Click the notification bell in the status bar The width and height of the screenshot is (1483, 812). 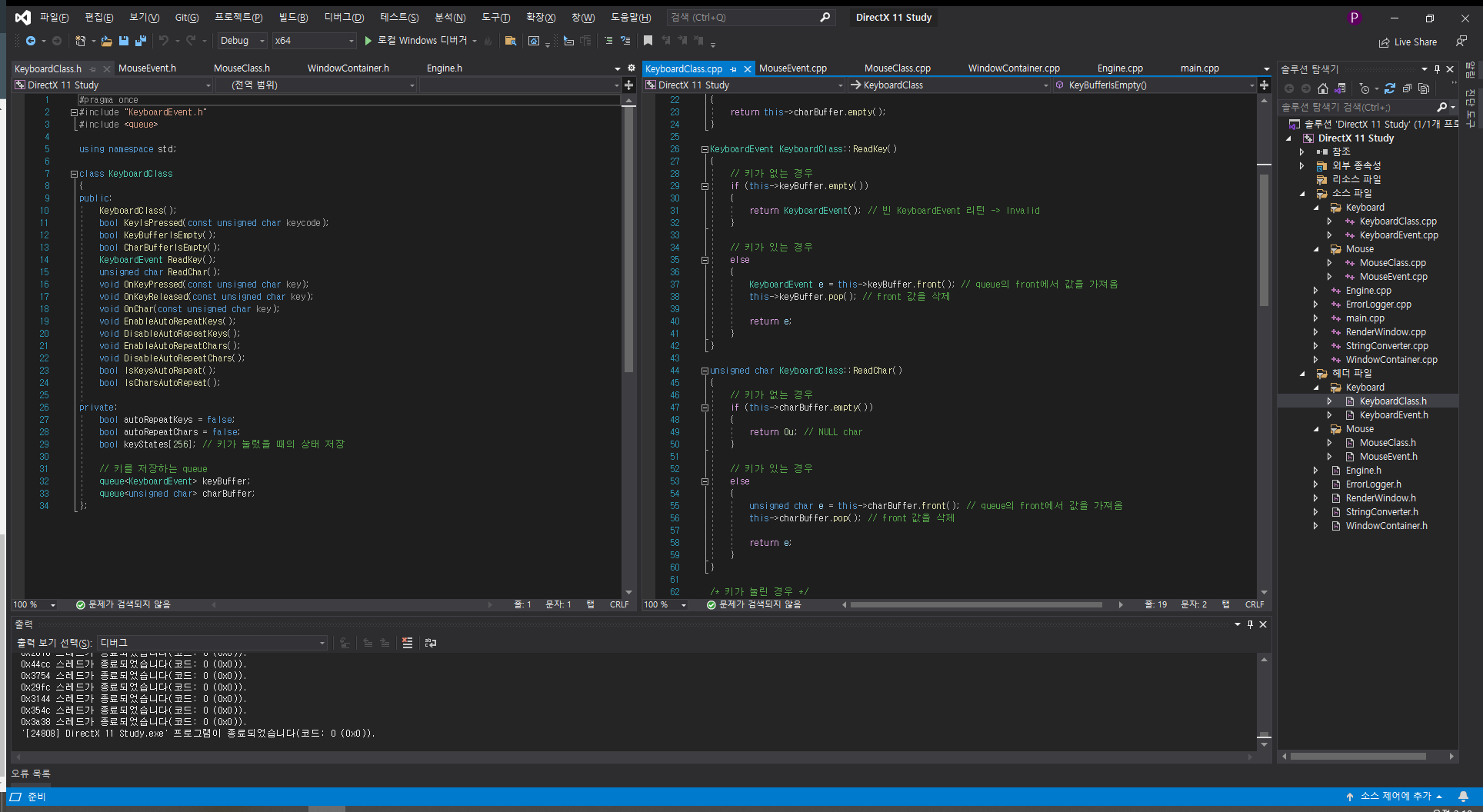coord(1464,796)
